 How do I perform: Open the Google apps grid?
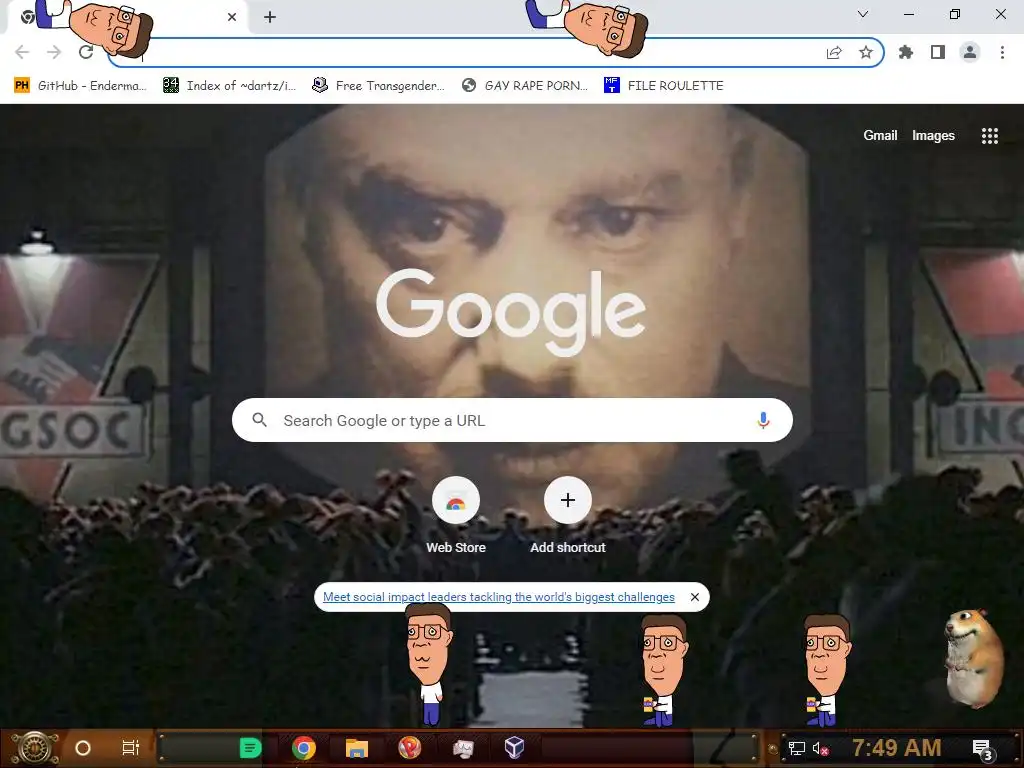(x=989, y=136)
